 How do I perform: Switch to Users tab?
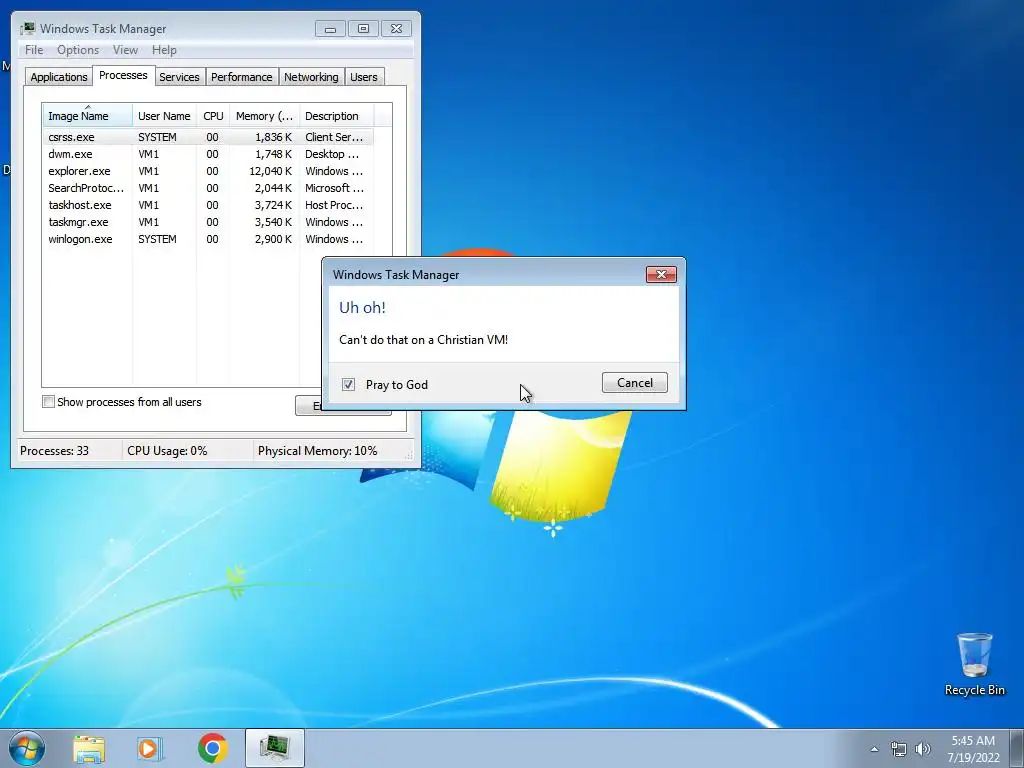click(363, 77)
